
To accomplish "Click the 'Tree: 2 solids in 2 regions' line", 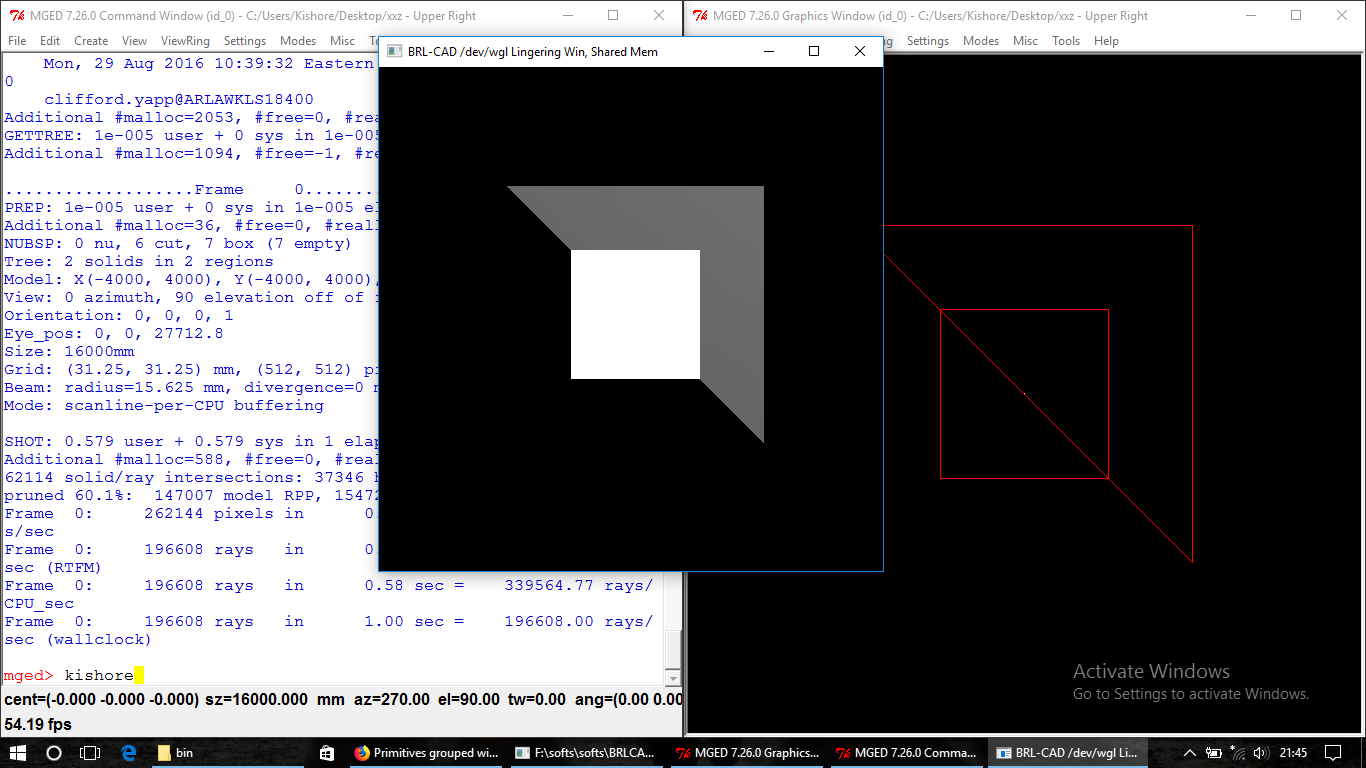I will tap(139, 262).
